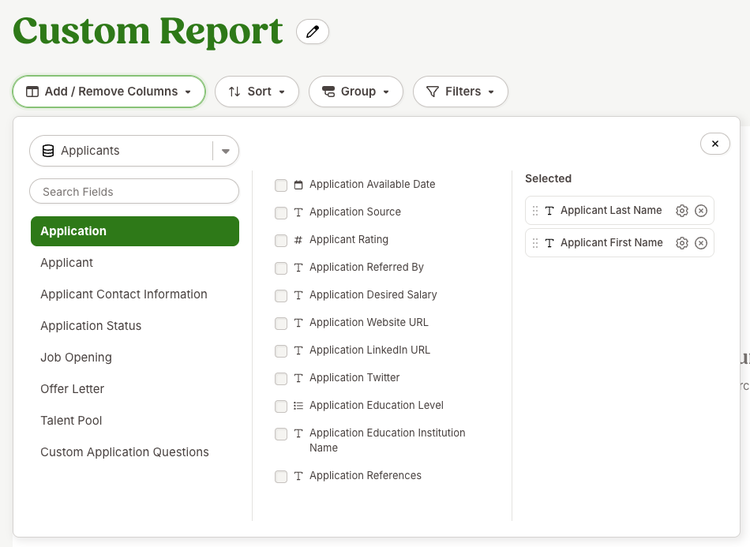Remove Applicant First Name with its X icon
Screen dimensions: 750x547
(x=701, y=243)
